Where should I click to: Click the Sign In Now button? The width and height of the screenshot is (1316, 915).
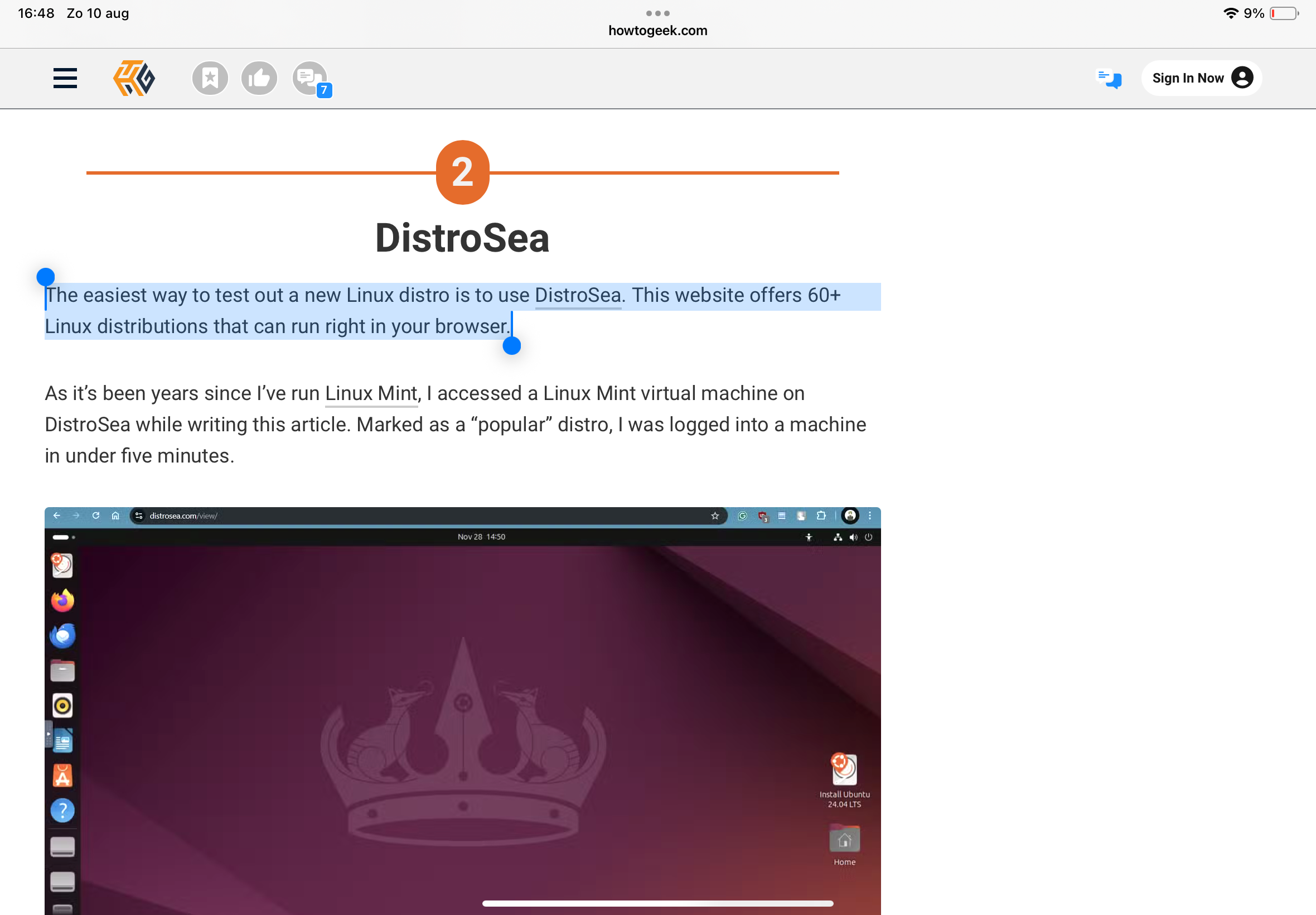coord(1188,78)
